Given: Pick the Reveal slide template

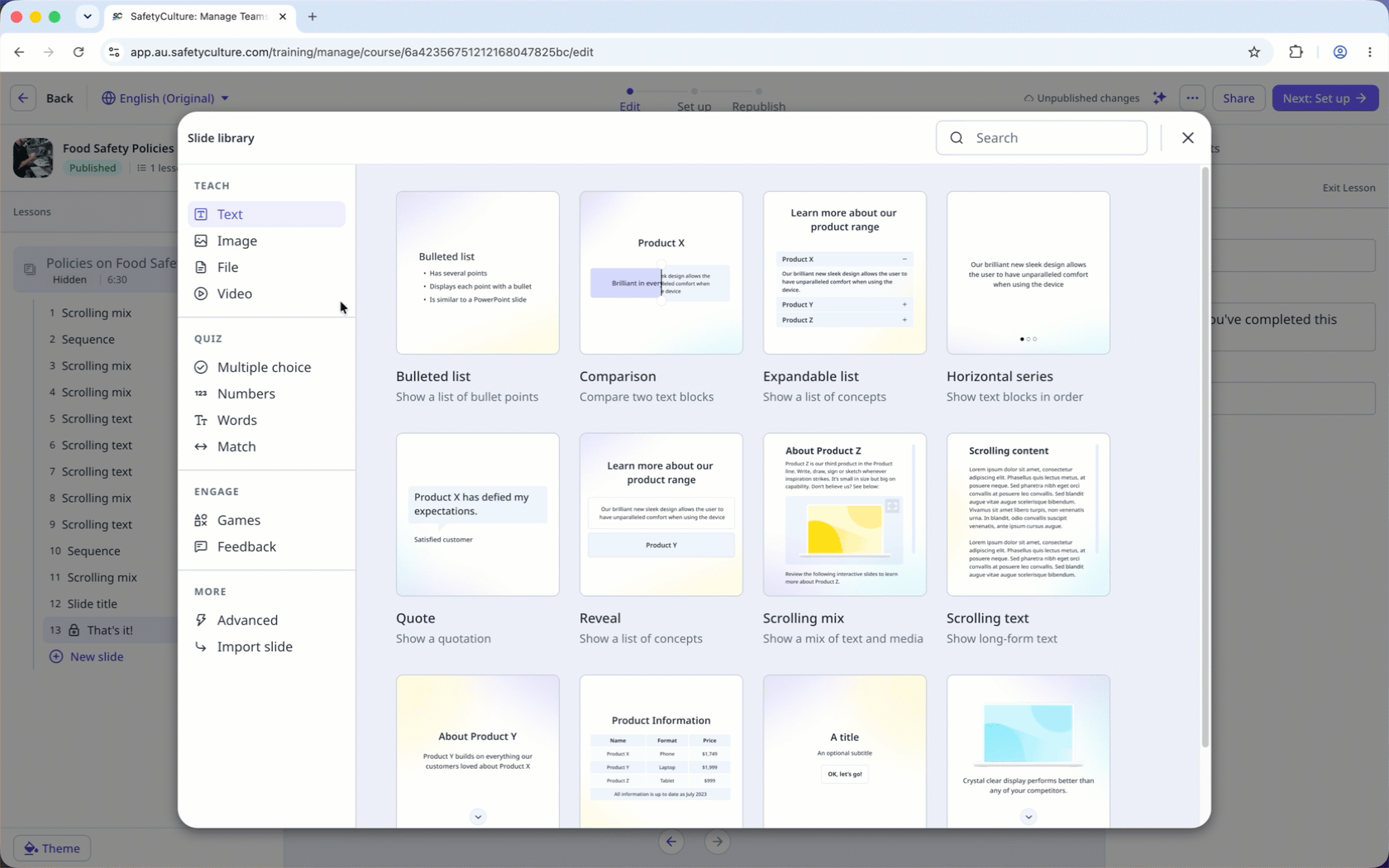Looking at the screenshot, I should tap(661, 514).
